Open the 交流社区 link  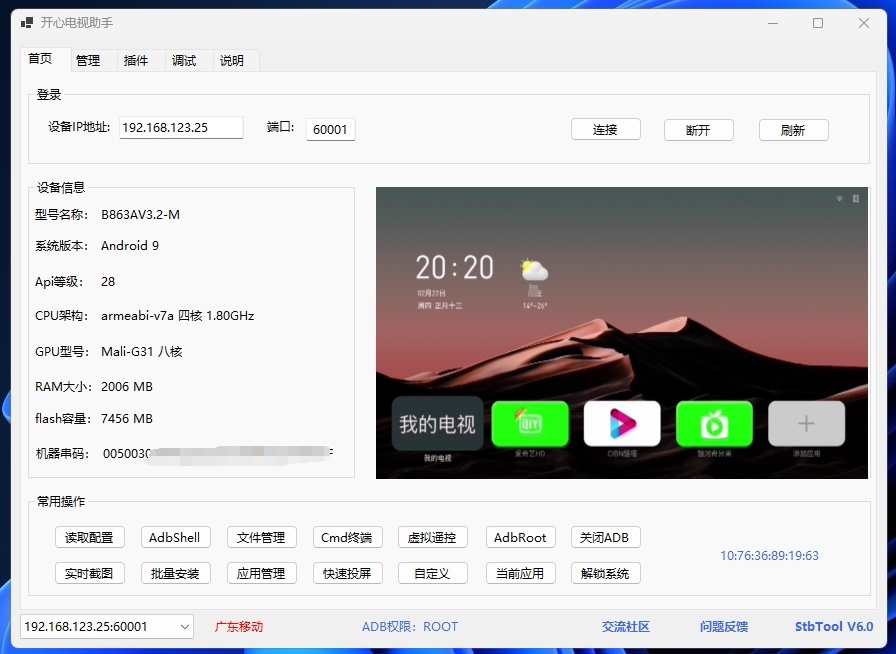625,627
